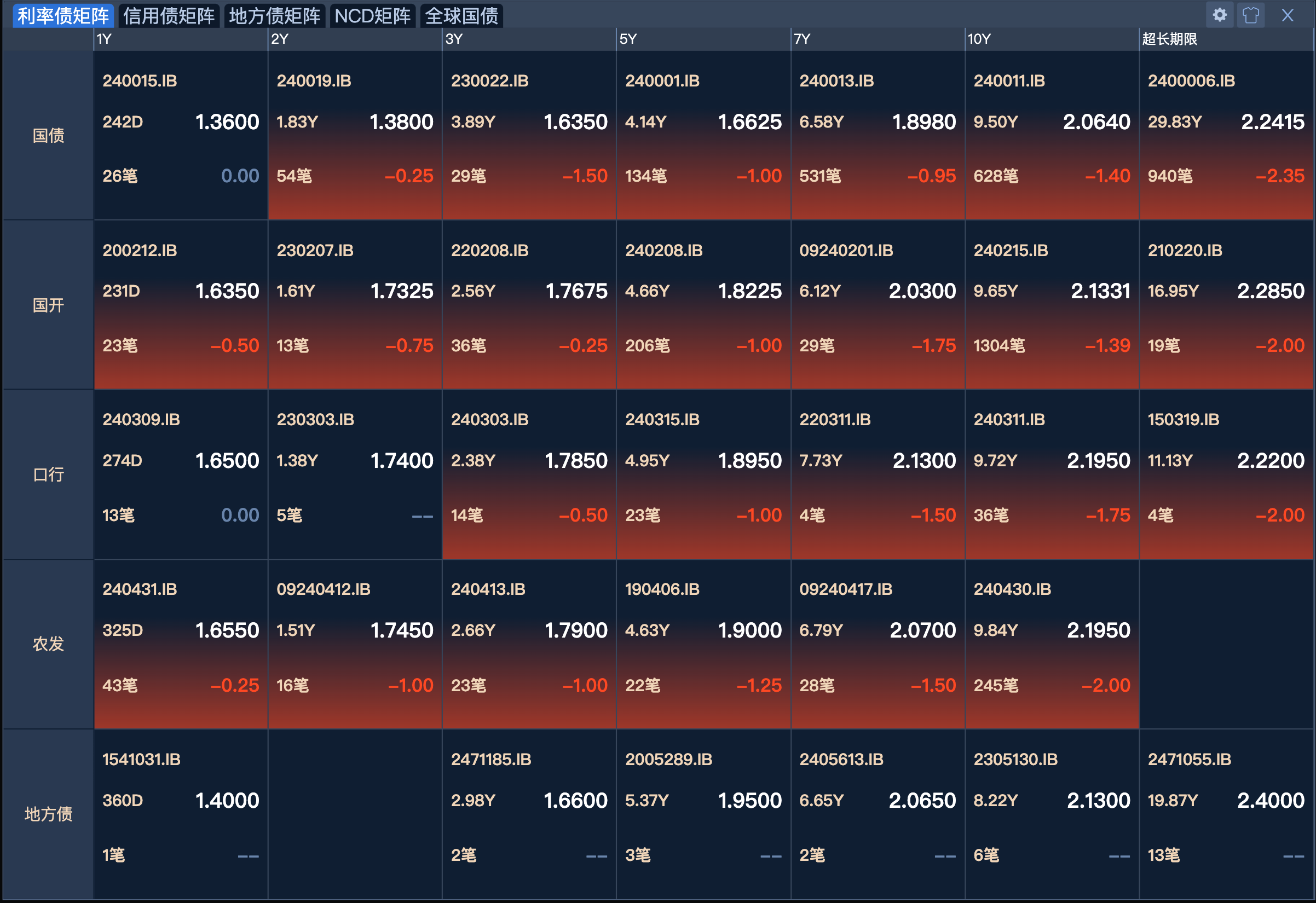The height and width of the screenshot is (903, 1316).
Task: Switch to NCD矩阵 tab
Action: pos(373,15)
